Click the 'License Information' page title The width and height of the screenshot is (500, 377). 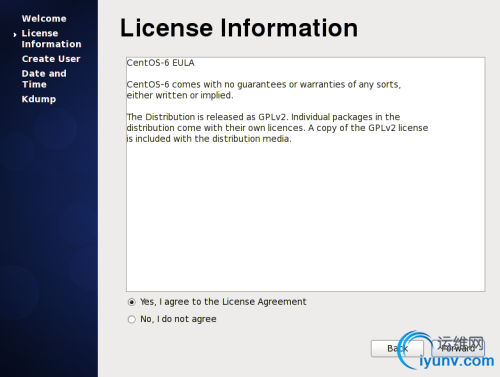[x=239, y=27]
